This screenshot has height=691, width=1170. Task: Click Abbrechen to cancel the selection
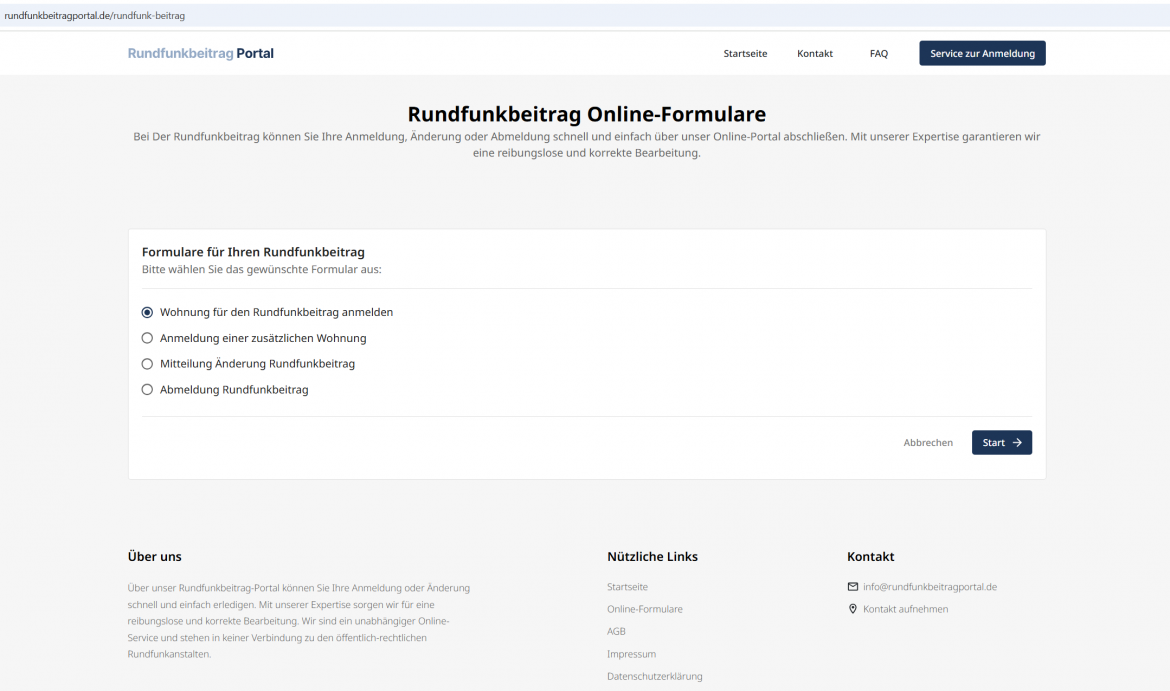[928, 442]
